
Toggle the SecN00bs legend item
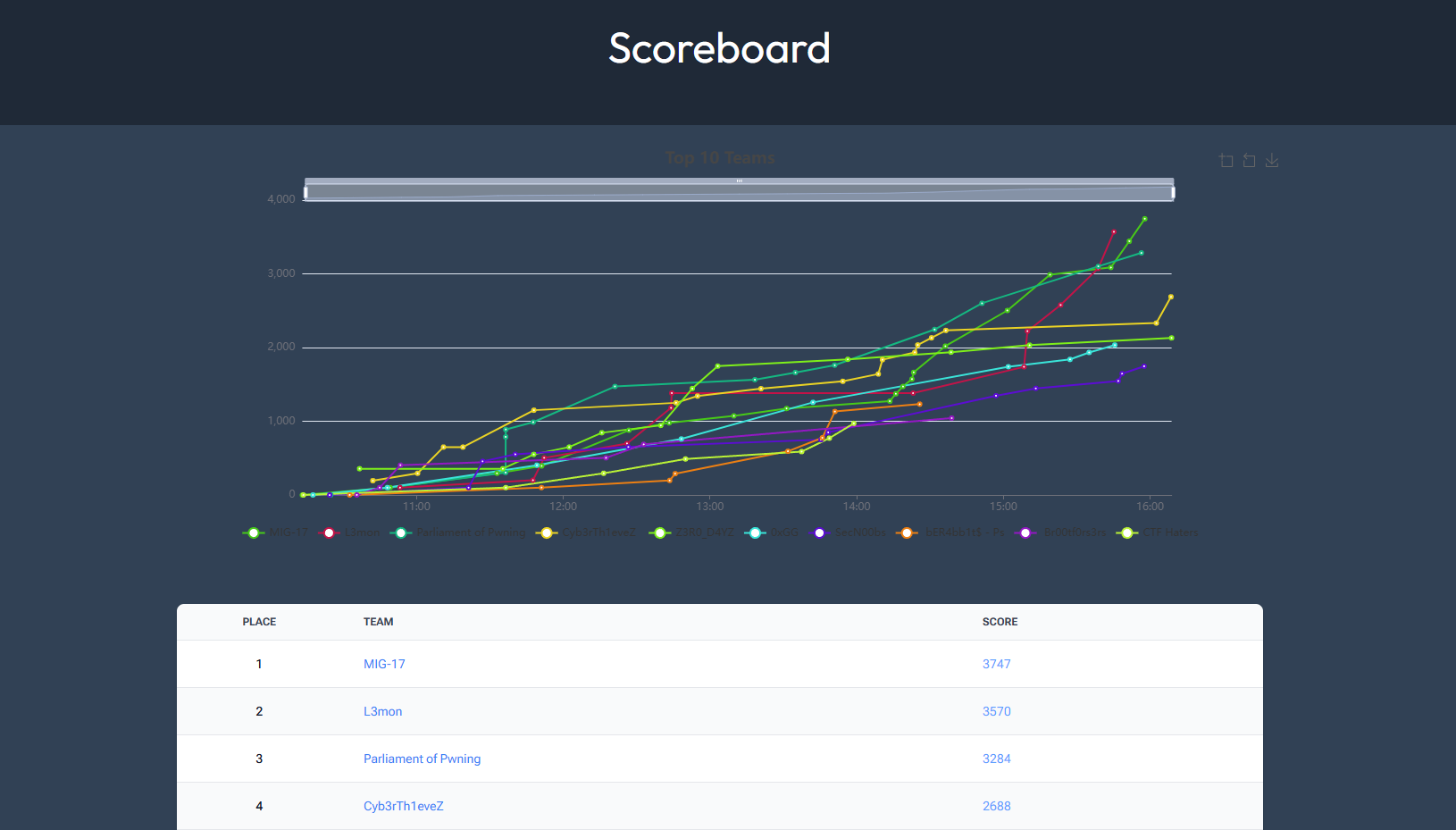coord(849,532)
